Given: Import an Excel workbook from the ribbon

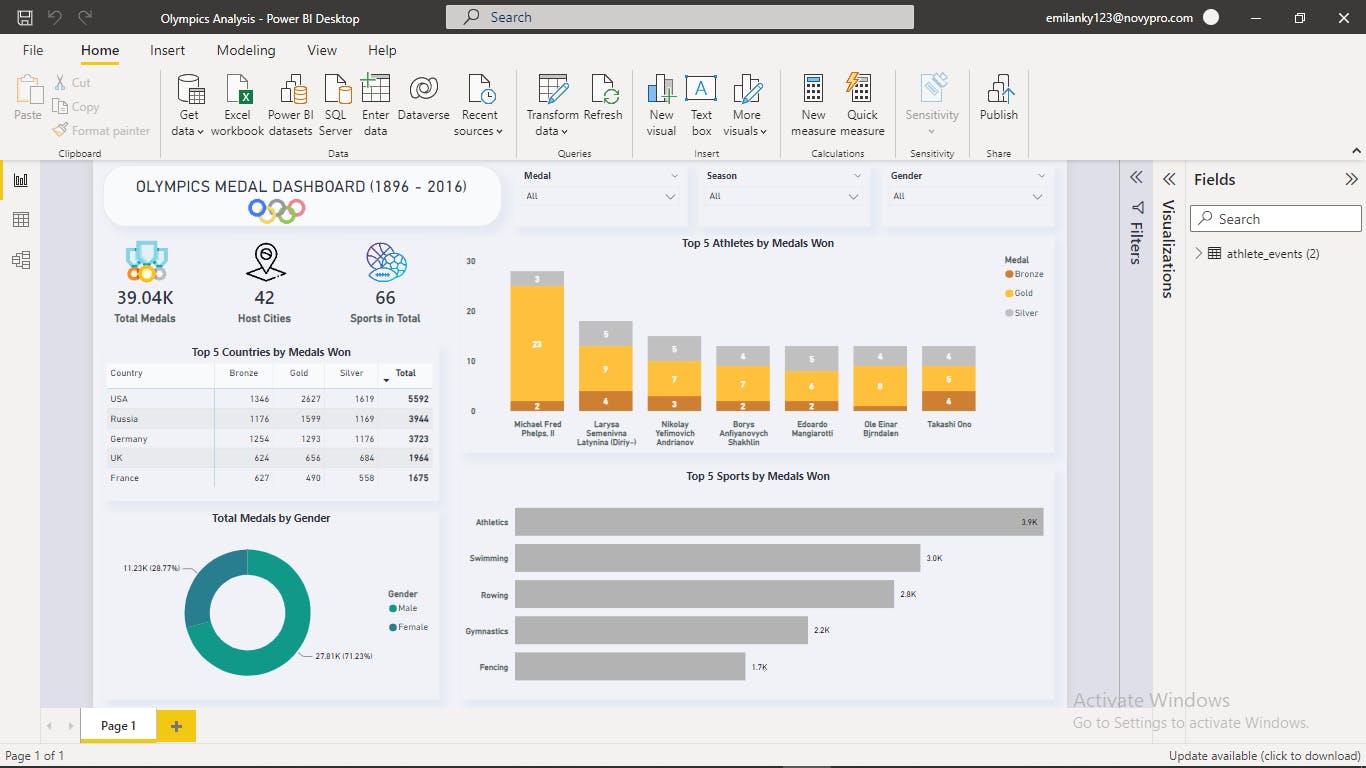Looking at the screenshot, I should [x=237, y=100].
